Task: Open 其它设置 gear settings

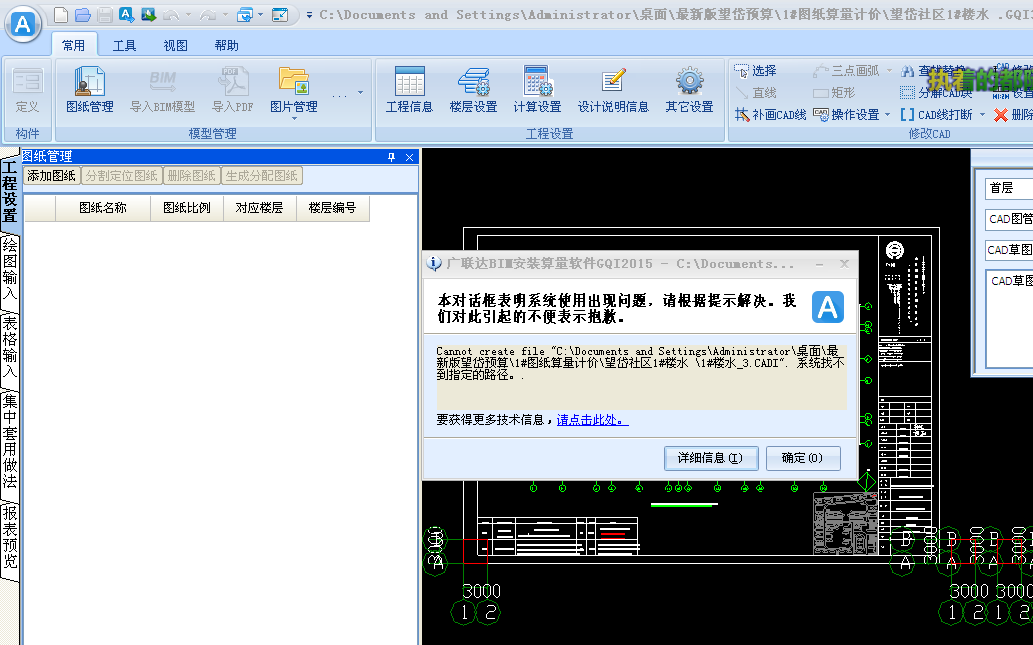Action: click(x=689, y=90)
